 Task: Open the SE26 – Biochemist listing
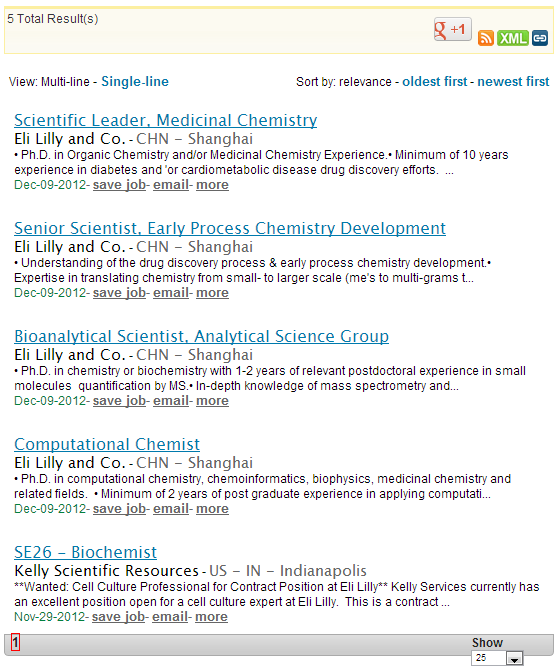[86, 552]
